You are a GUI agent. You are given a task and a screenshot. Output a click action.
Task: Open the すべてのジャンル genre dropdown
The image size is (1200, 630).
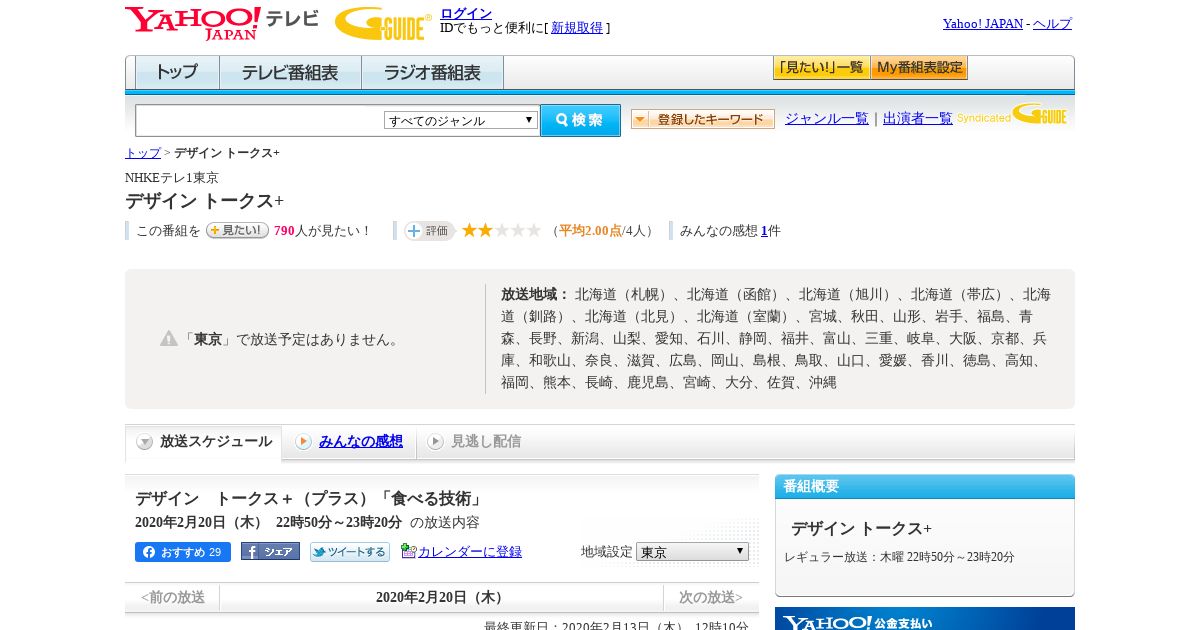click(x=461, y=120)
